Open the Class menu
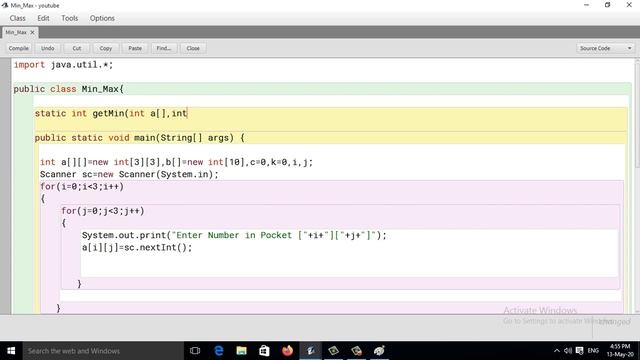640x360 pixels. click(18, 18)
